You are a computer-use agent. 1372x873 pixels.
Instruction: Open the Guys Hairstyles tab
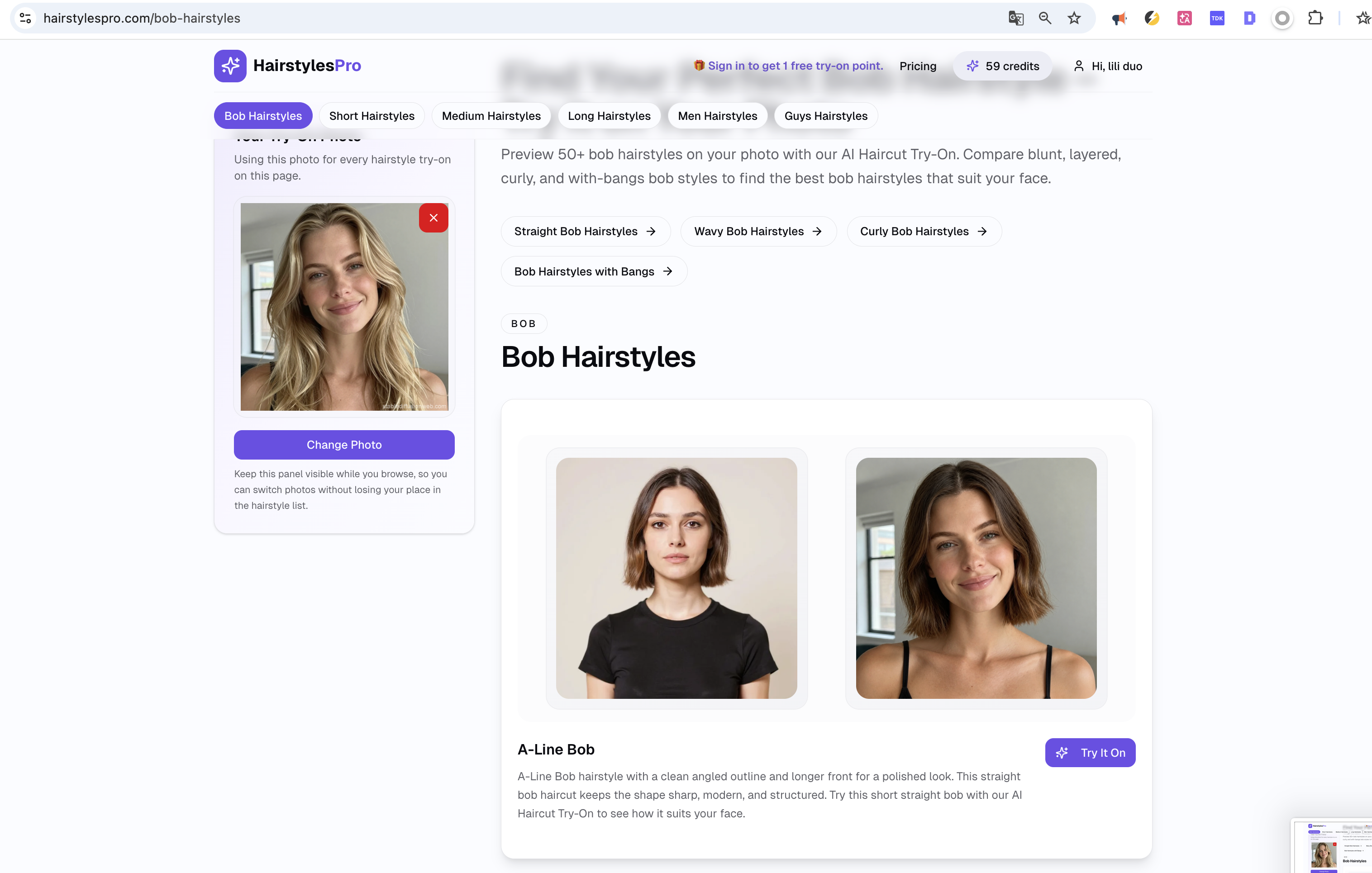pyautogui.click(x=825, y=116)
